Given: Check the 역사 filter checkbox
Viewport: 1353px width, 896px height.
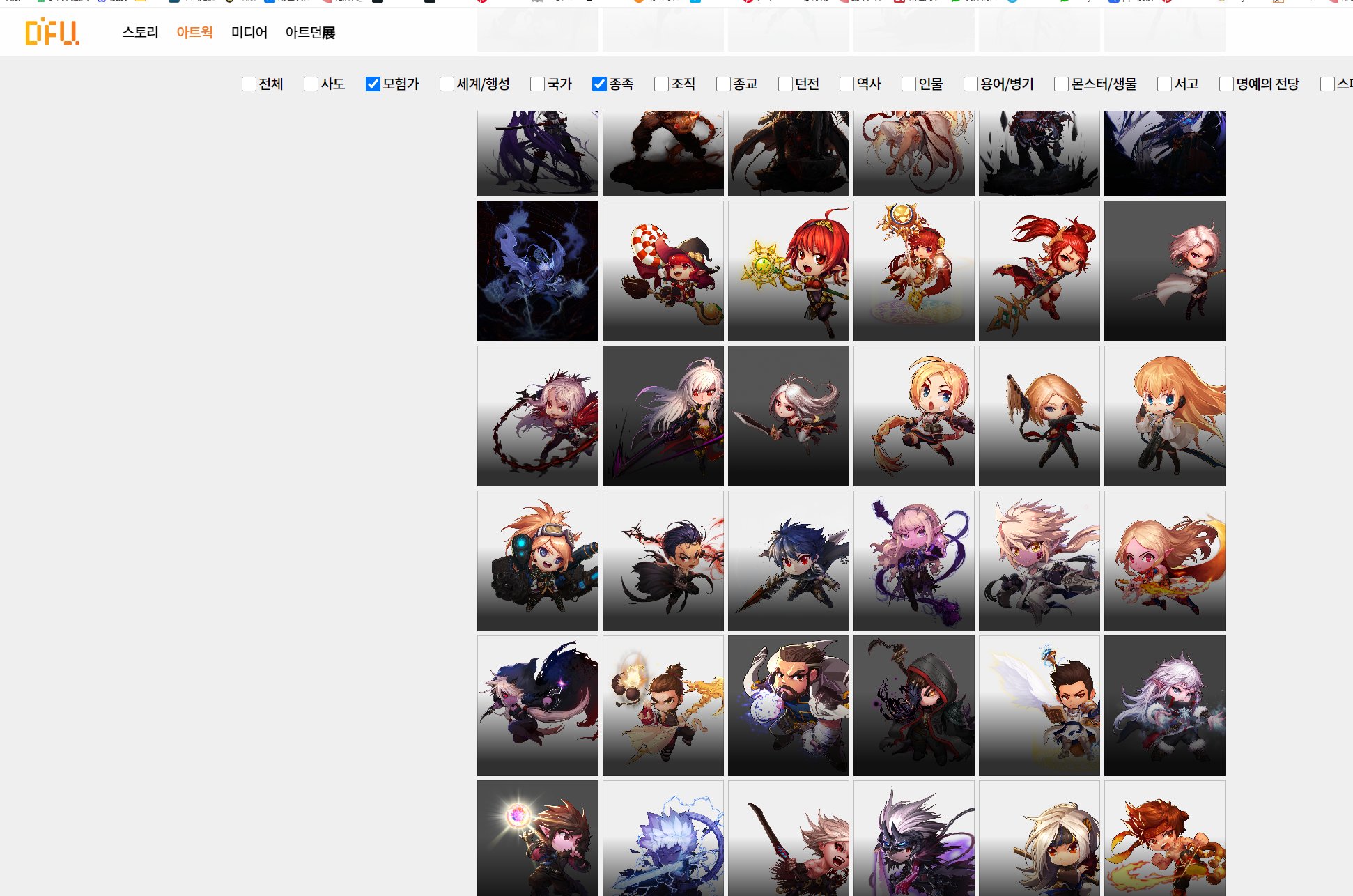Looking at the screenshot, I should coord(846,84).
